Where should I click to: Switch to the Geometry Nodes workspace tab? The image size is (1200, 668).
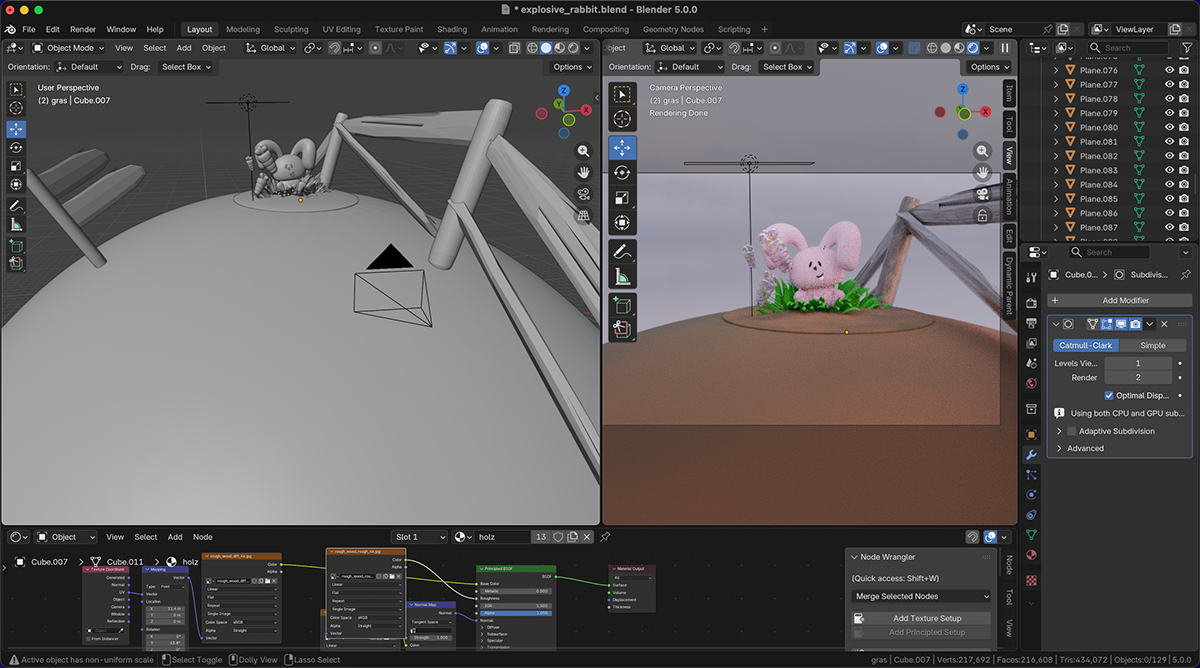click(673, 29)
